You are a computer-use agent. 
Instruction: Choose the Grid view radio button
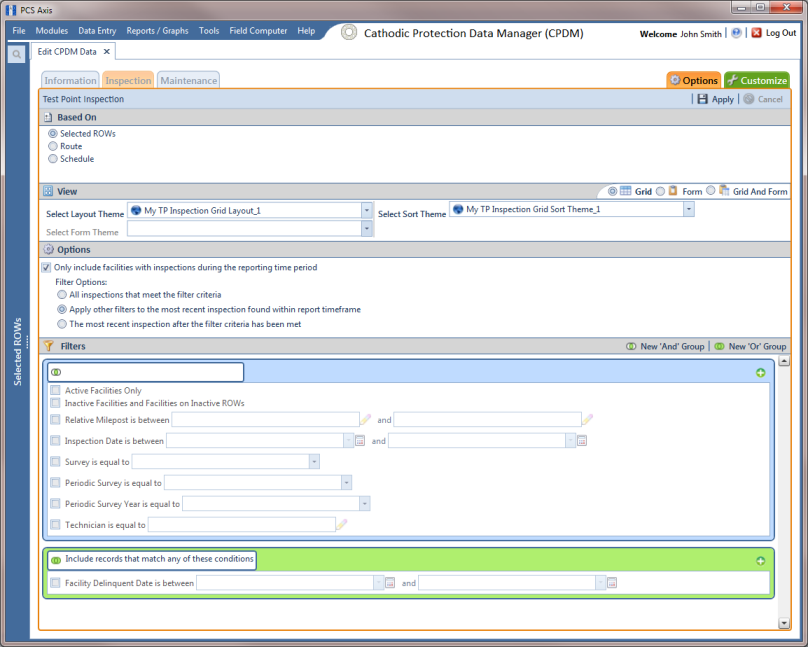coord(612,191)
